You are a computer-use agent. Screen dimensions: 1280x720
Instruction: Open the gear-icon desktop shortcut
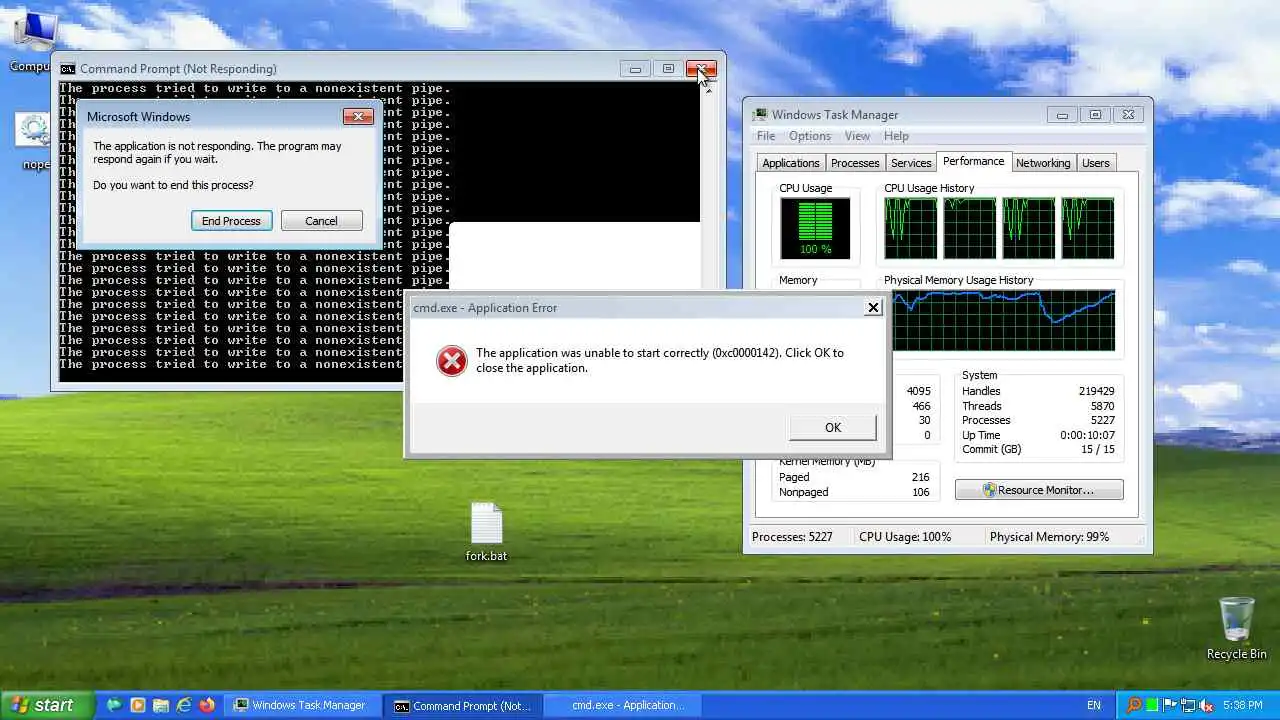34,129
